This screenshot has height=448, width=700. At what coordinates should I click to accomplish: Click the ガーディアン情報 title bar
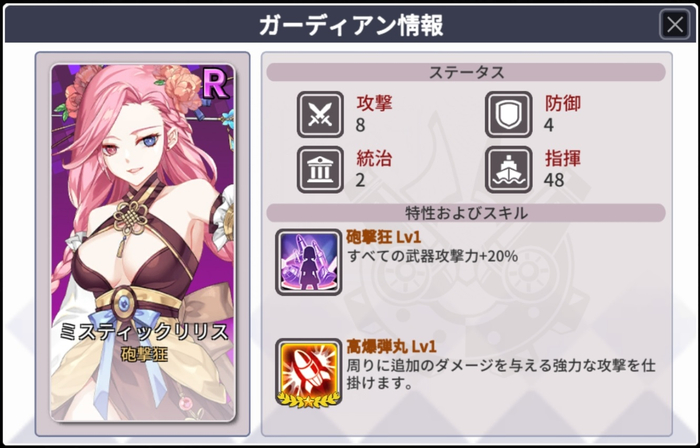(350, 25)
